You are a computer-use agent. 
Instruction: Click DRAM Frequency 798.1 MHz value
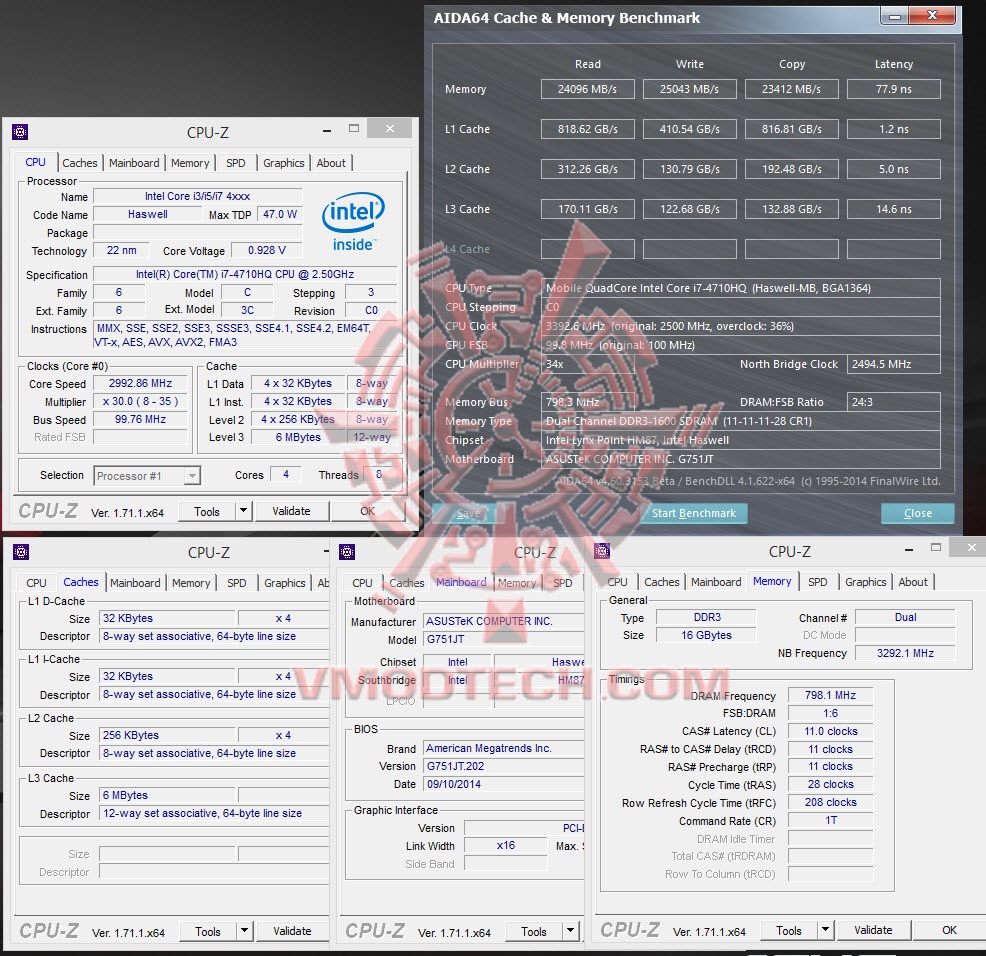831,695
